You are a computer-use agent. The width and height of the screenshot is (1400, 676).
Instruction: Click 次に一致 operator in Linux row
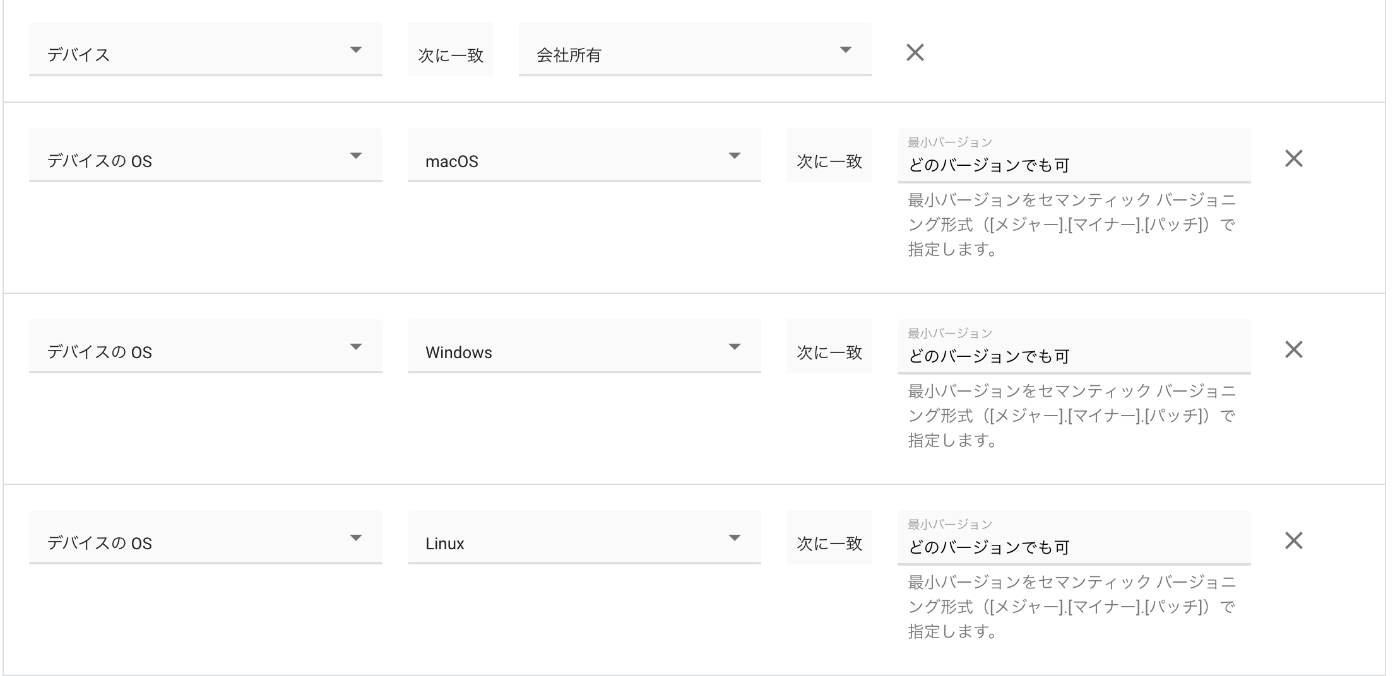point(829,541)
